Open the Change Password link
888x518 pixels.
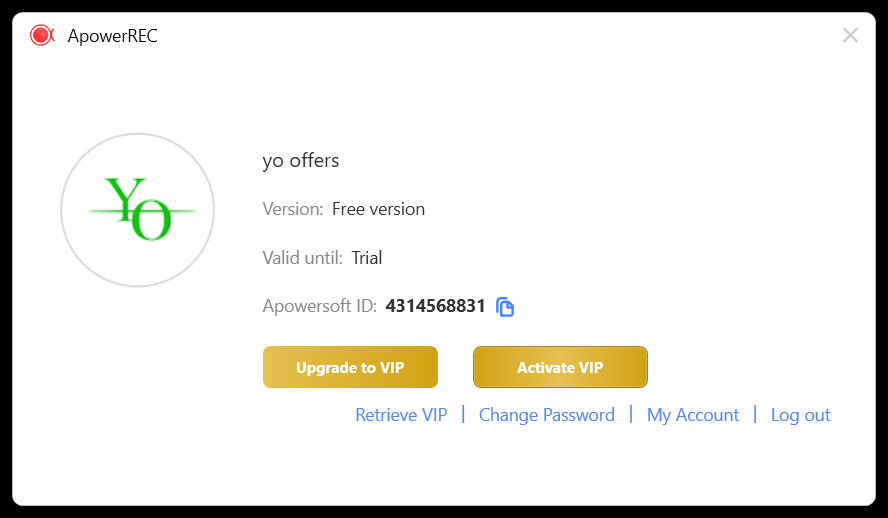[547, 415]
